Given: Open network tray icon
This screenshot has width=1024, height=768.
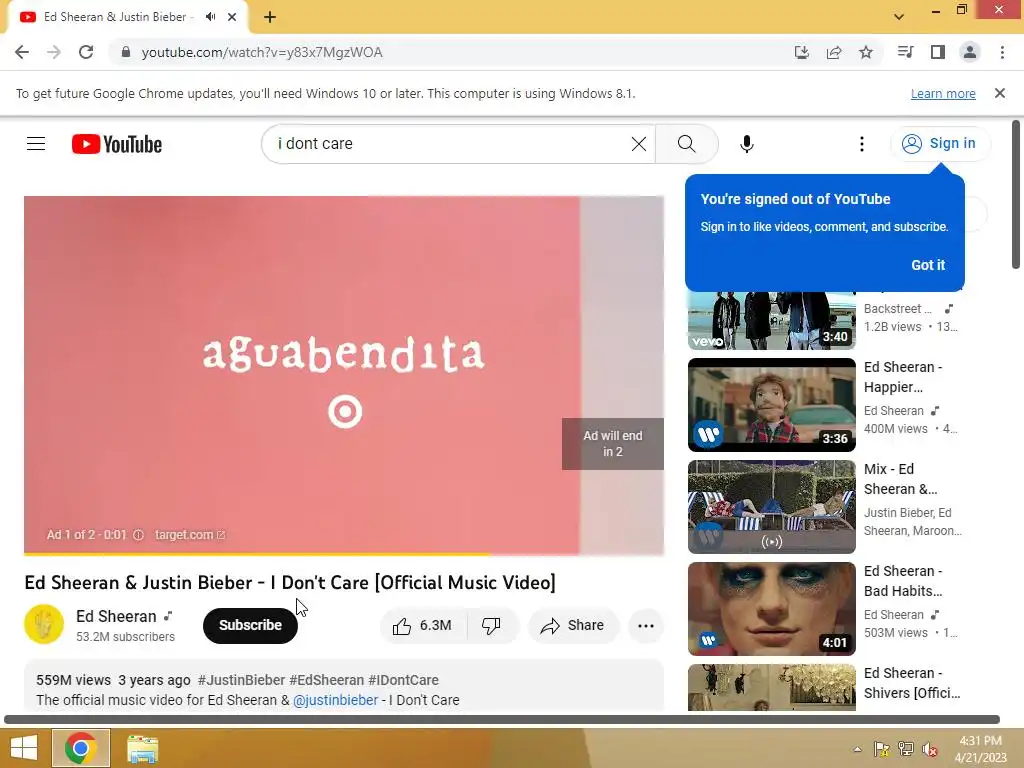Looking at the screenshot, I should 905,749.
